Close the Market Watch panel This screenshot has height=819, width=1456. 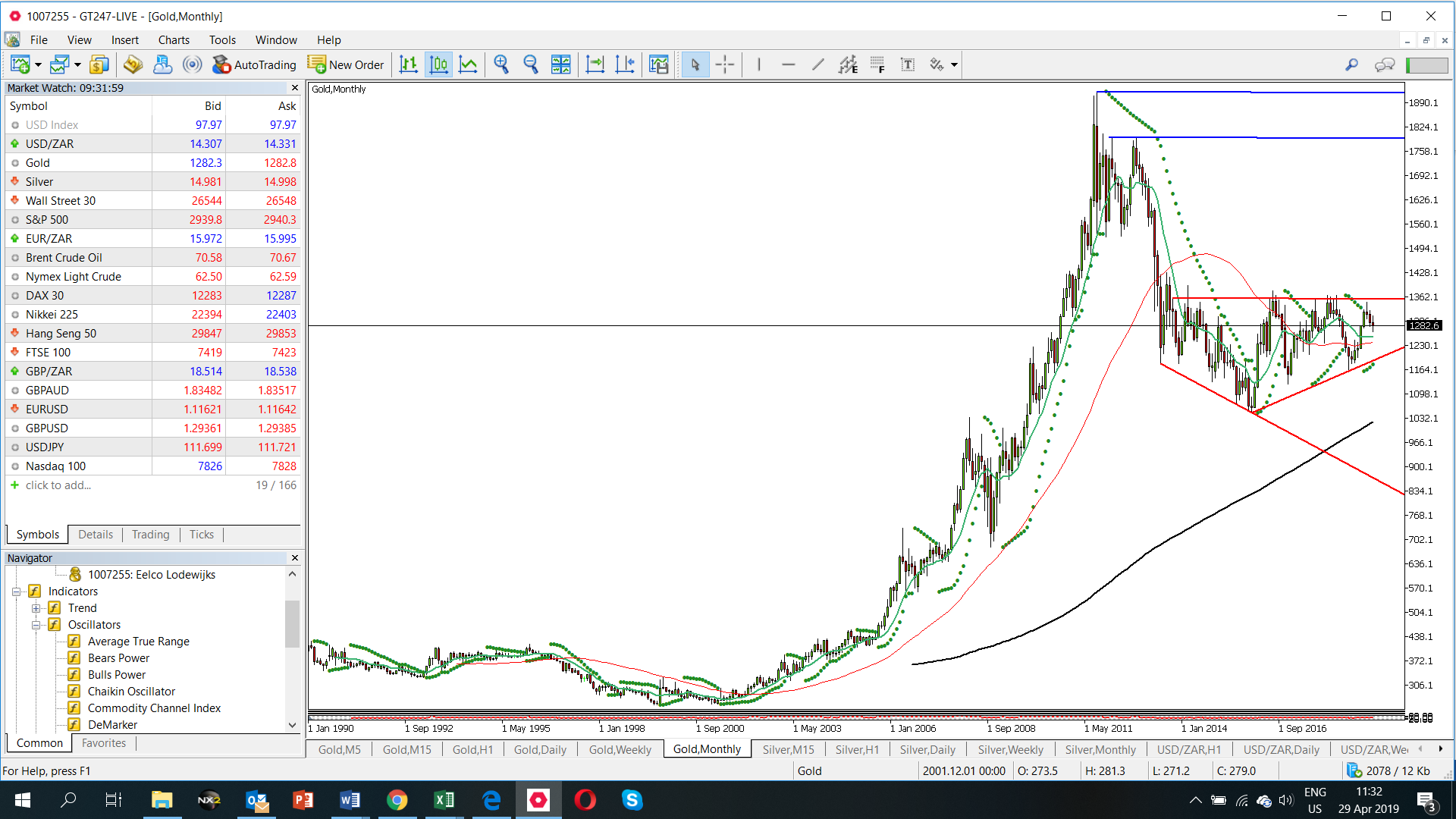point(295,88)
